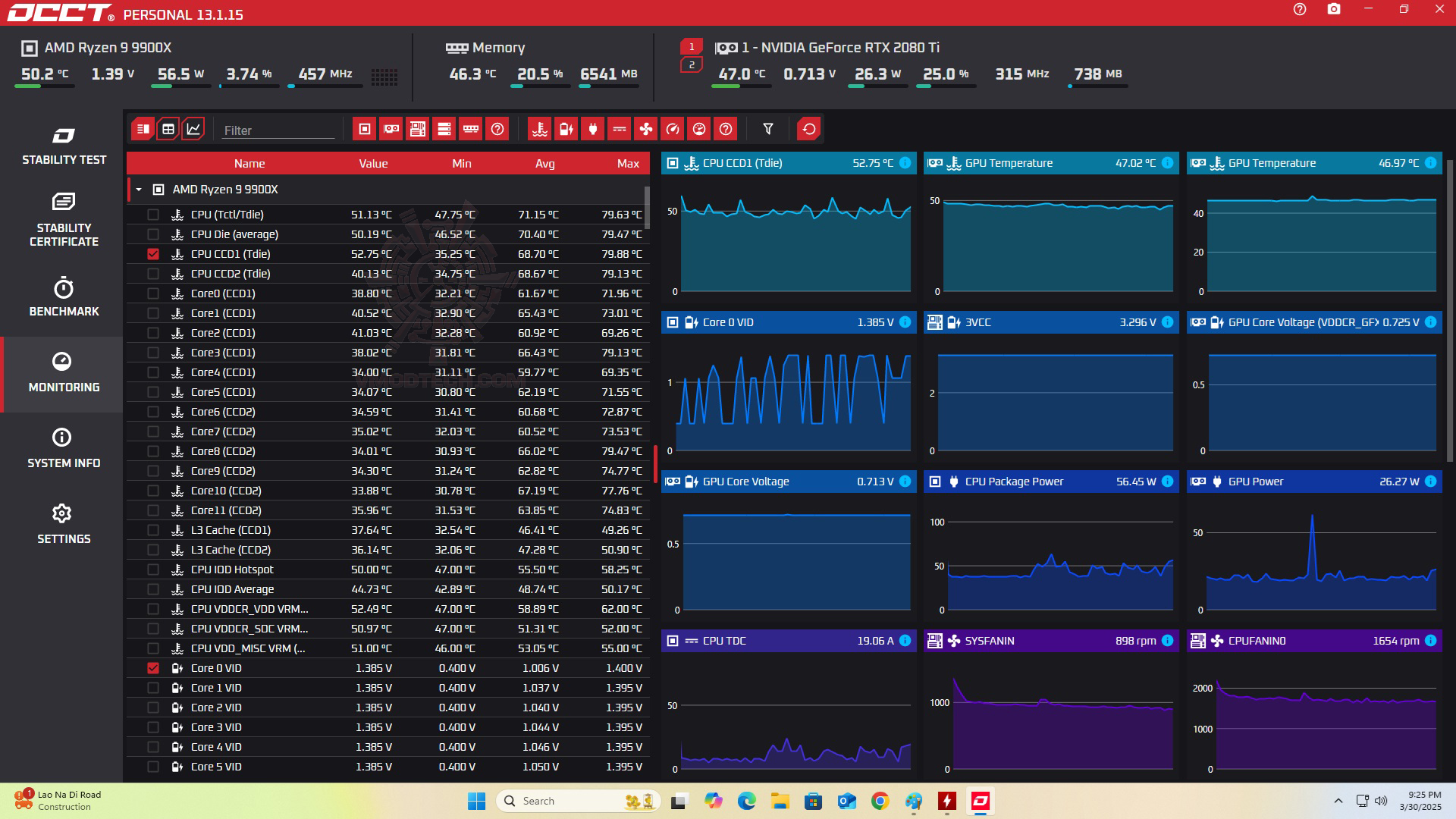
Task: Enable the CPU (Tctl/Tdie) checkbox
Action: click(153, 215)
